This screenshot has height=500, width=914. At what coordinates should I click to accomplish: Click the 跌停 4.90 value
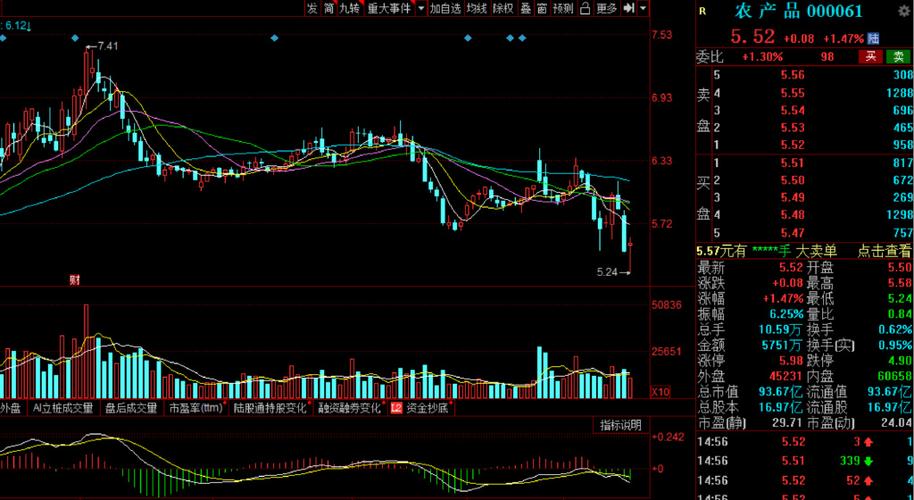click(901, 361)
